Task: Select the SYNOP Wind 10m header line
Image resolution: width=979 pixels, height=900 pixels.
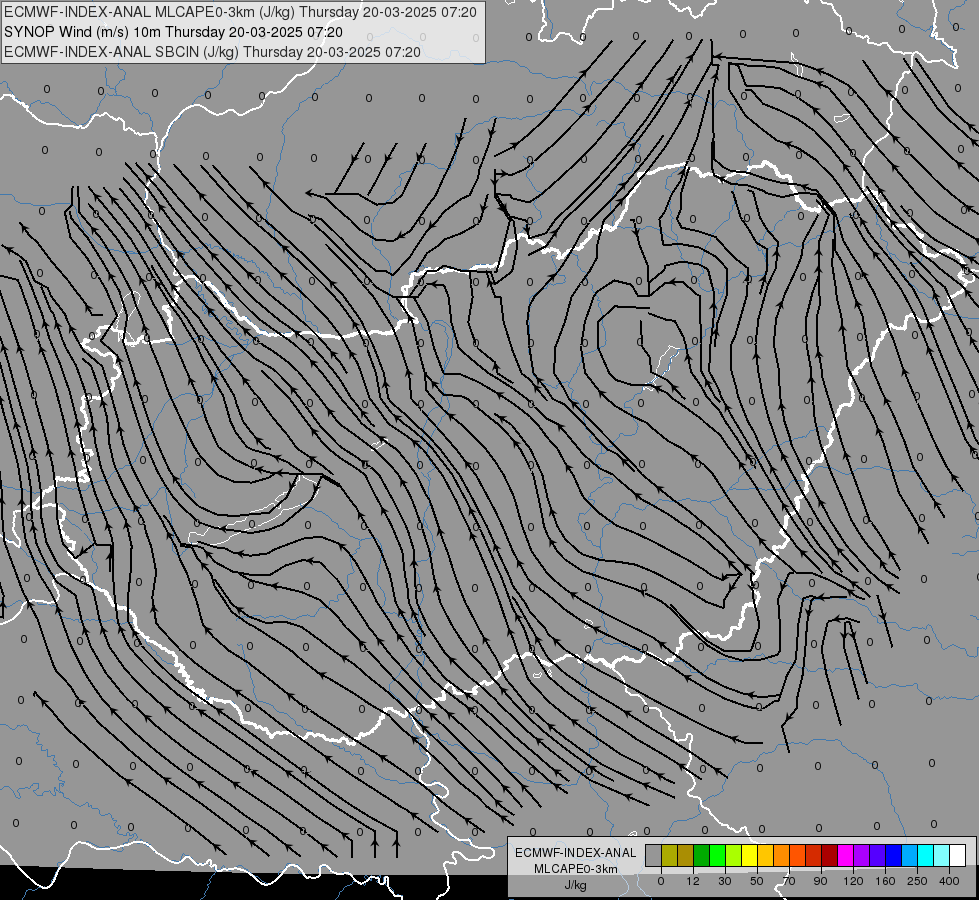Action: (173, 32)
